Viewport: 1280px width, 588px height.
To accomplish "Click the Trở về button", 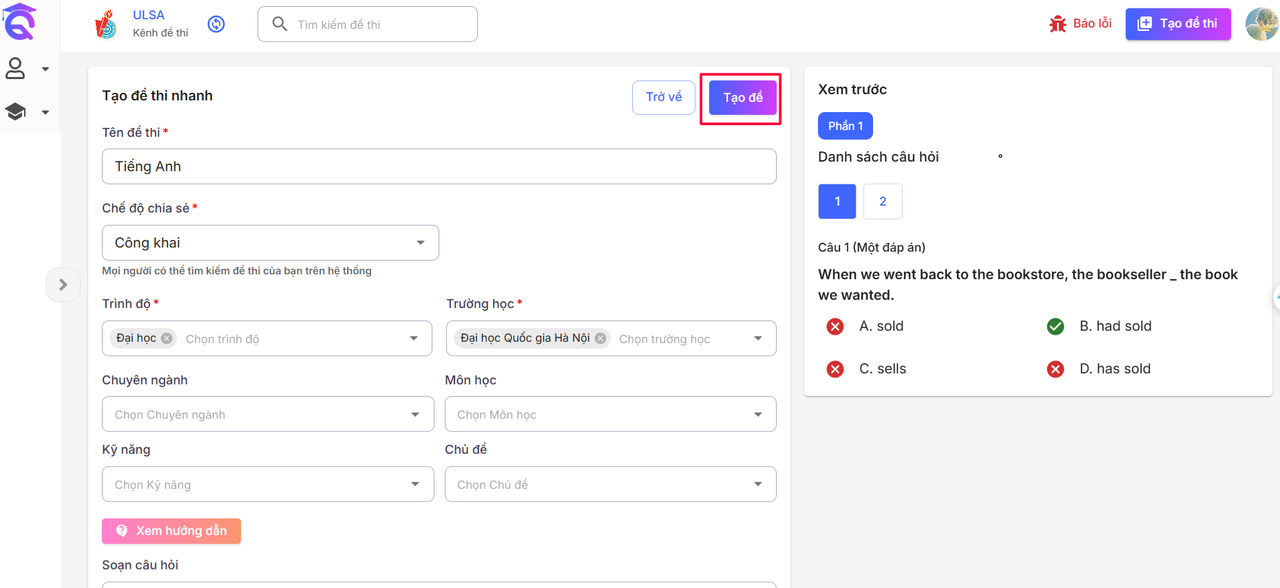I will [663, 97].
